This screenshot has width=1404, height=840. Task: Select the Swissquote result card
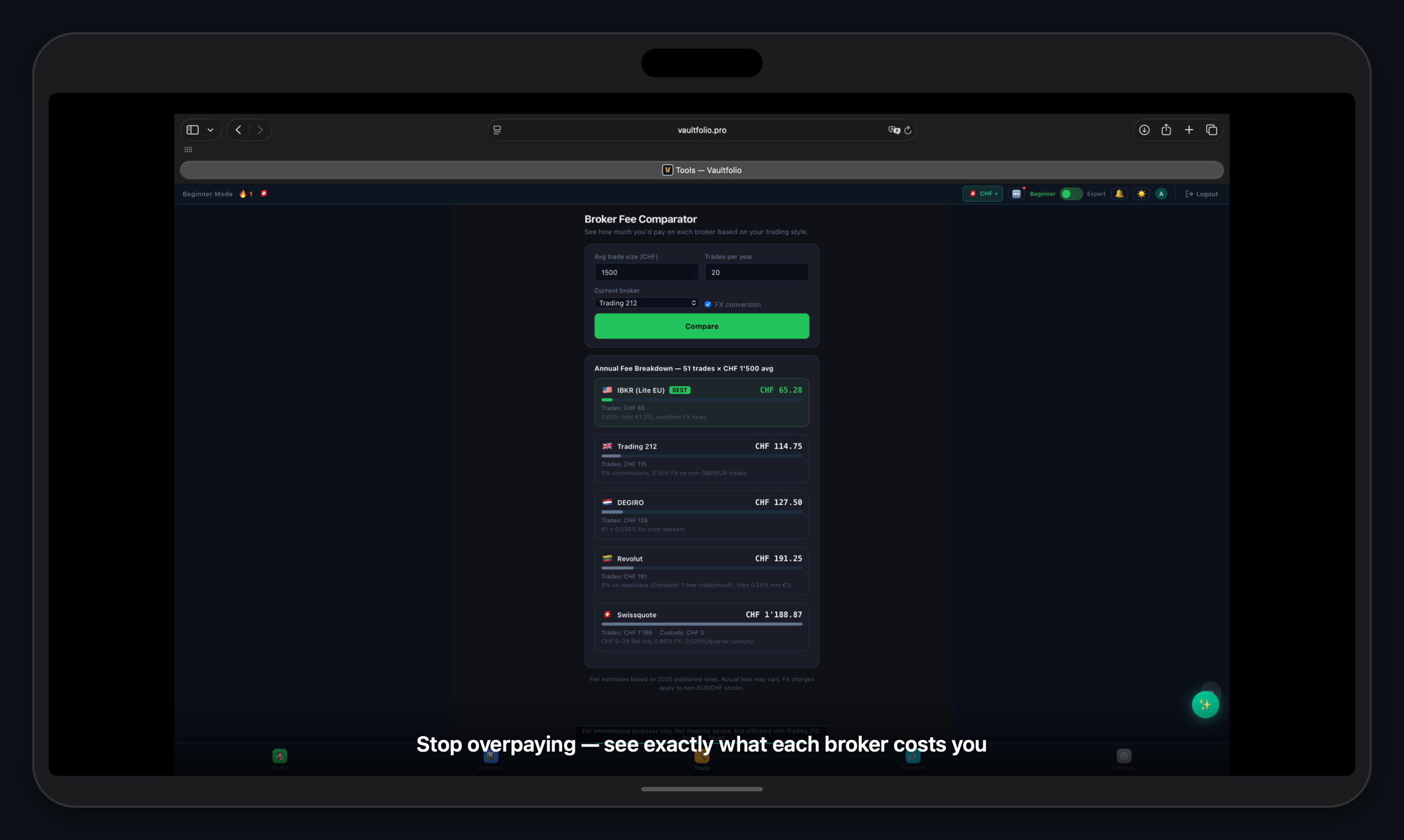[x=701, y=627]
